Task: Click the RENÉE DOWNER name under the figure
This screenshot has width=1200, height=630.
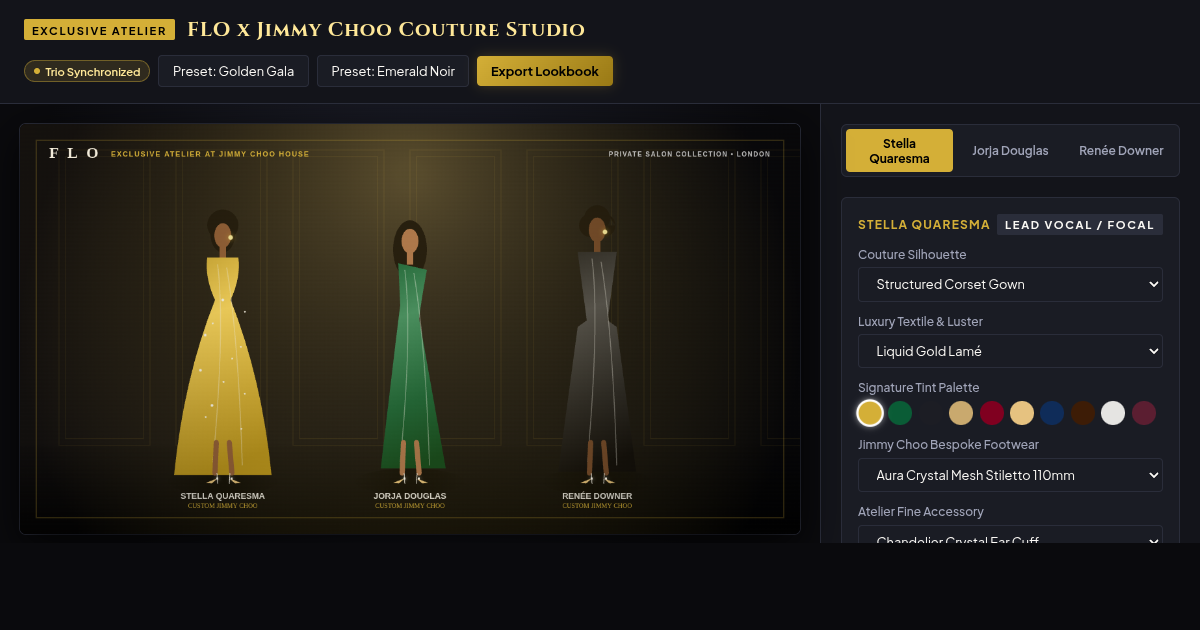Action: (597, 496)
